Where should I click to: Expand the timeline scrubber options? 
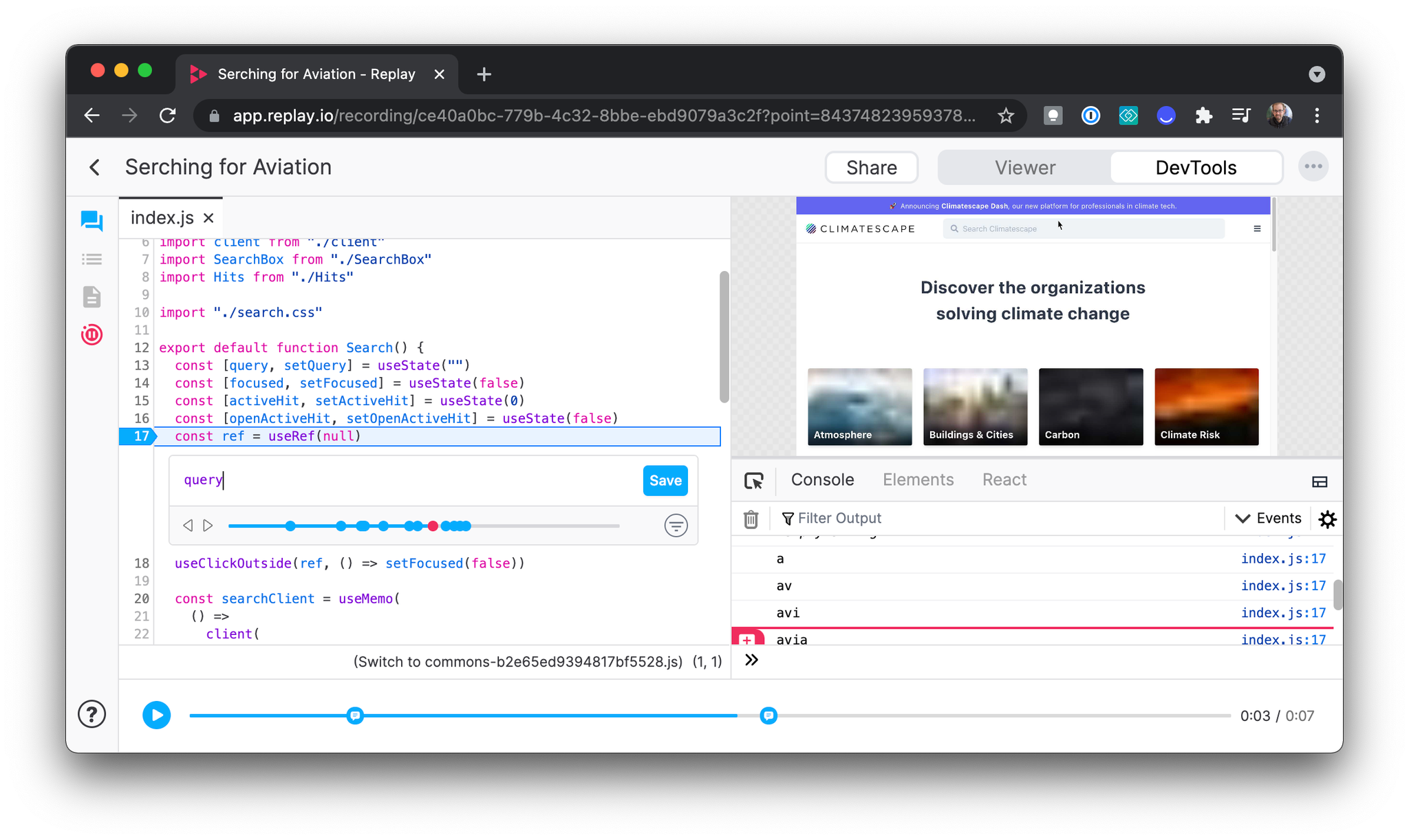[676, 526]
